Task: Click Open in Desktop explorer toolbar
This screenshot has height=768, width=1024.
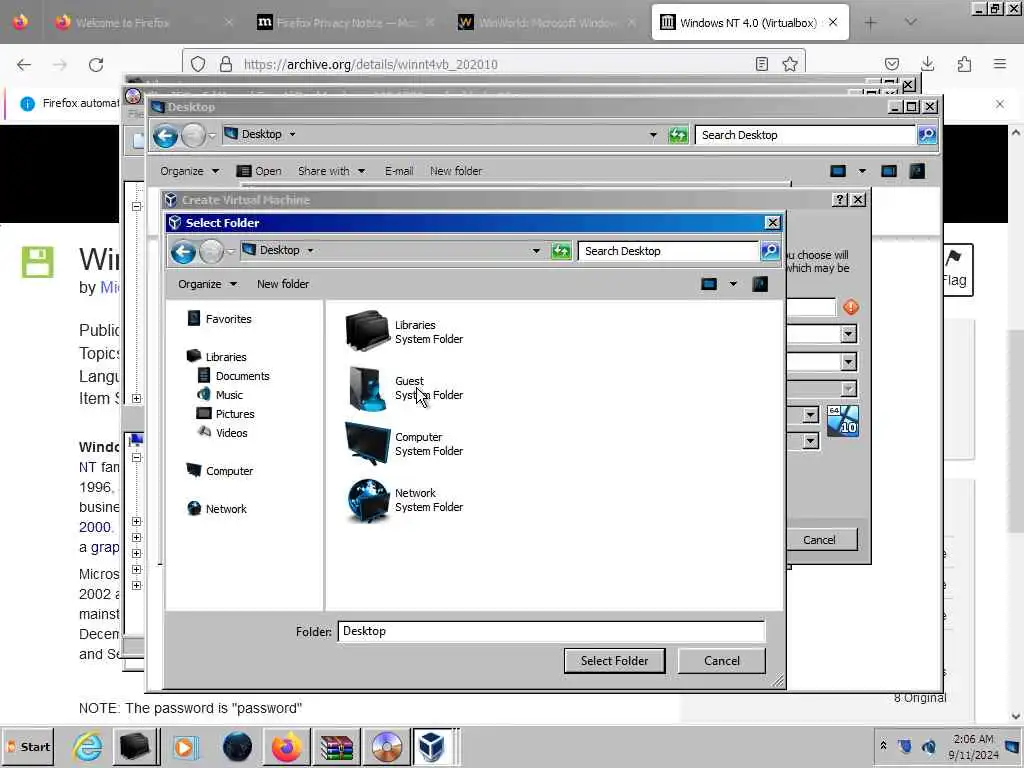Action: point(259,171)
